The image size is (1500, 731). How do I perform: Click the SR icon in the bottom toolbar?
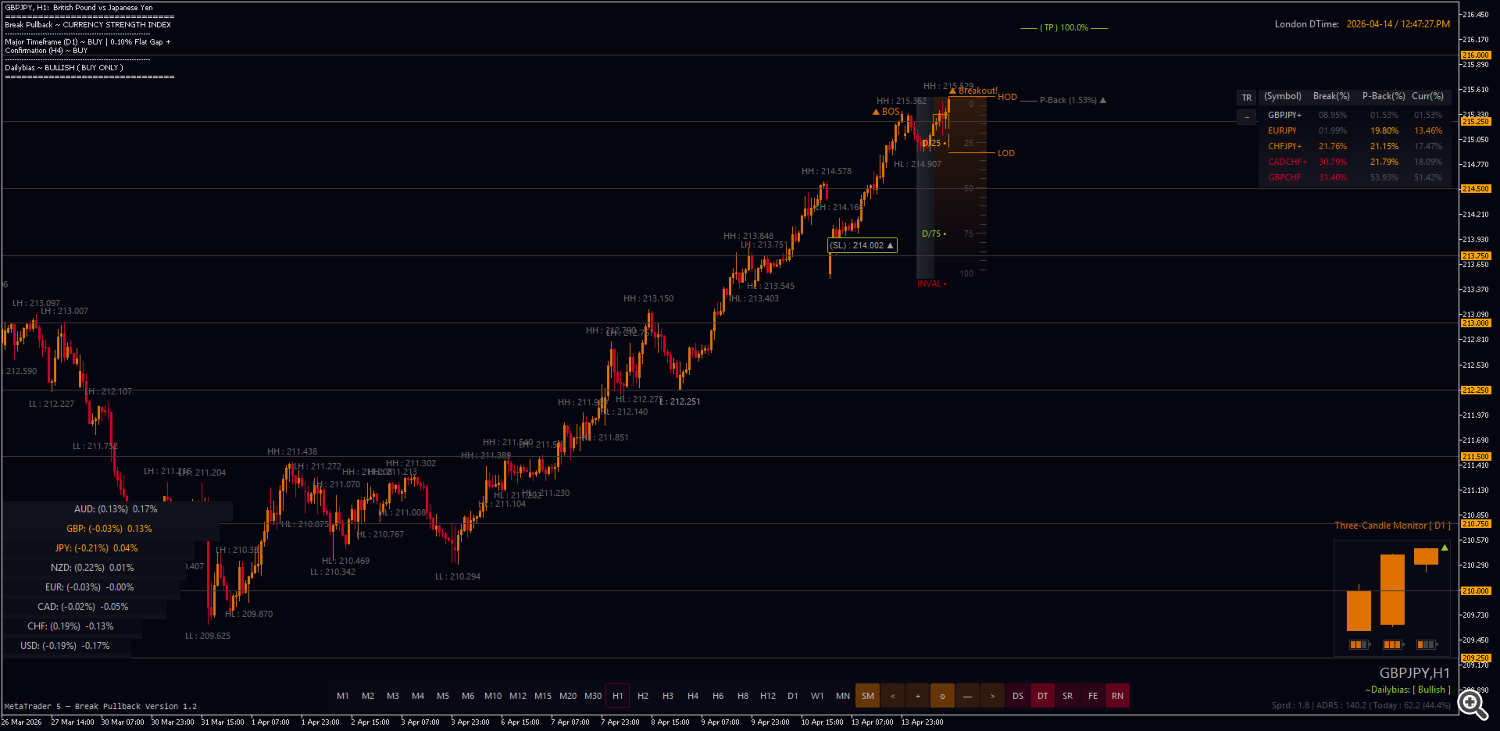coord(1066,695)
